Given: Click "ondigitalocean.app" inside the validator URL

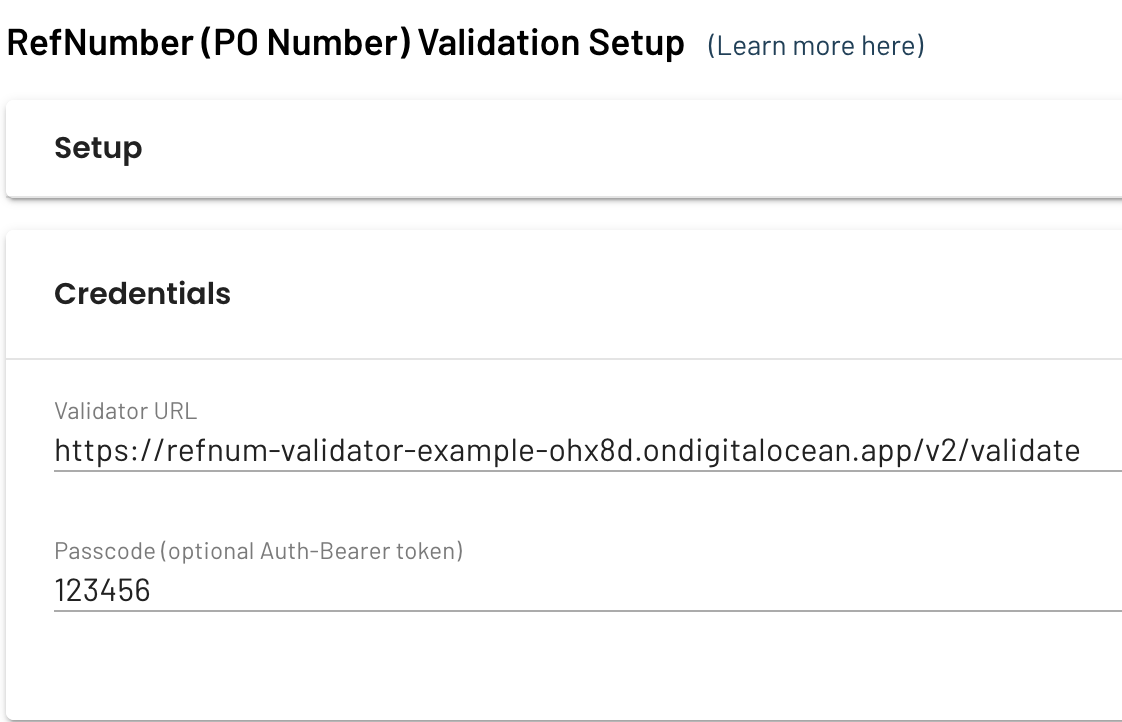Looking at the screenshot, I should [x=765, y=451].
